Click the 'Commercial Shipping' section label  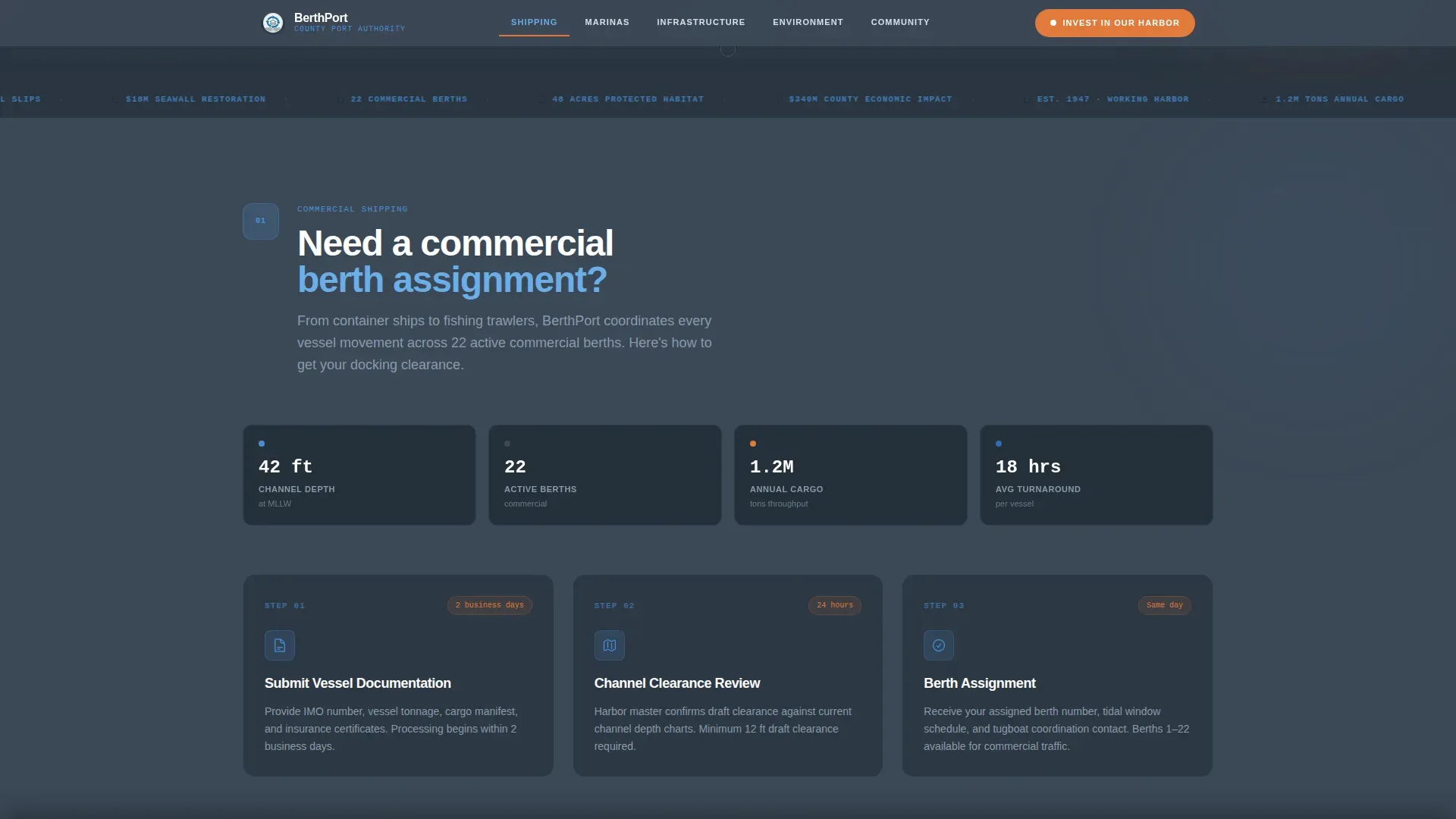353,209
